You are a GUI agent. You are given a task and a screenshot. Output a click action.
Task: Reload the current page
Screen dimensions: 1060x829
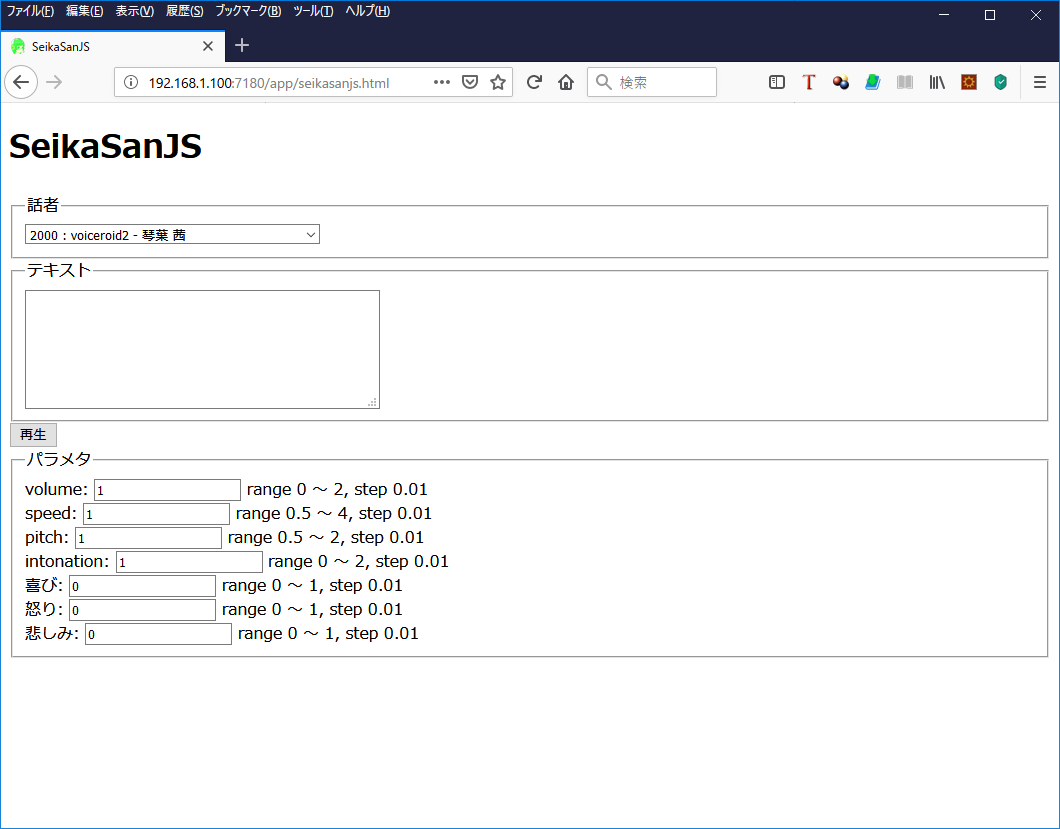coord(534,82)
